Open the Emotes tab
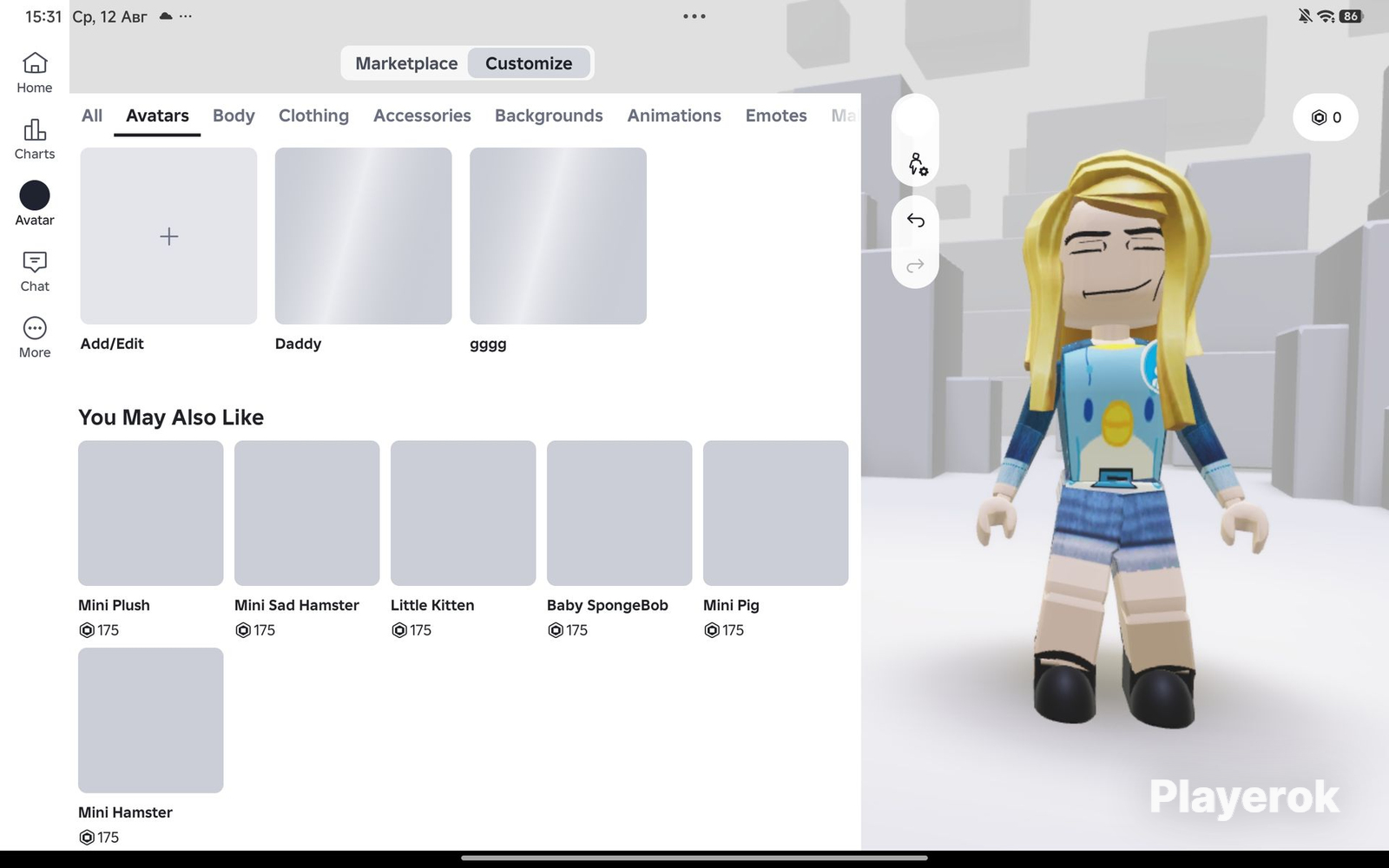The image size is (1389, 868). click(776, 115)
